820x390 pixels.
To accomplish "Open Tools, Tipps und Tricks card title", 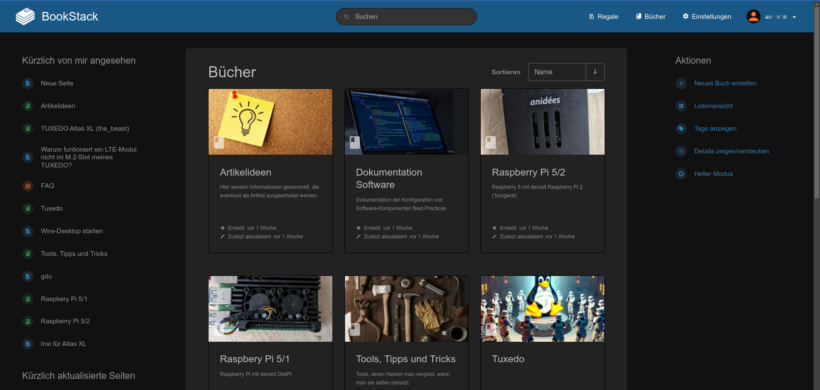I will pos(405,359).
